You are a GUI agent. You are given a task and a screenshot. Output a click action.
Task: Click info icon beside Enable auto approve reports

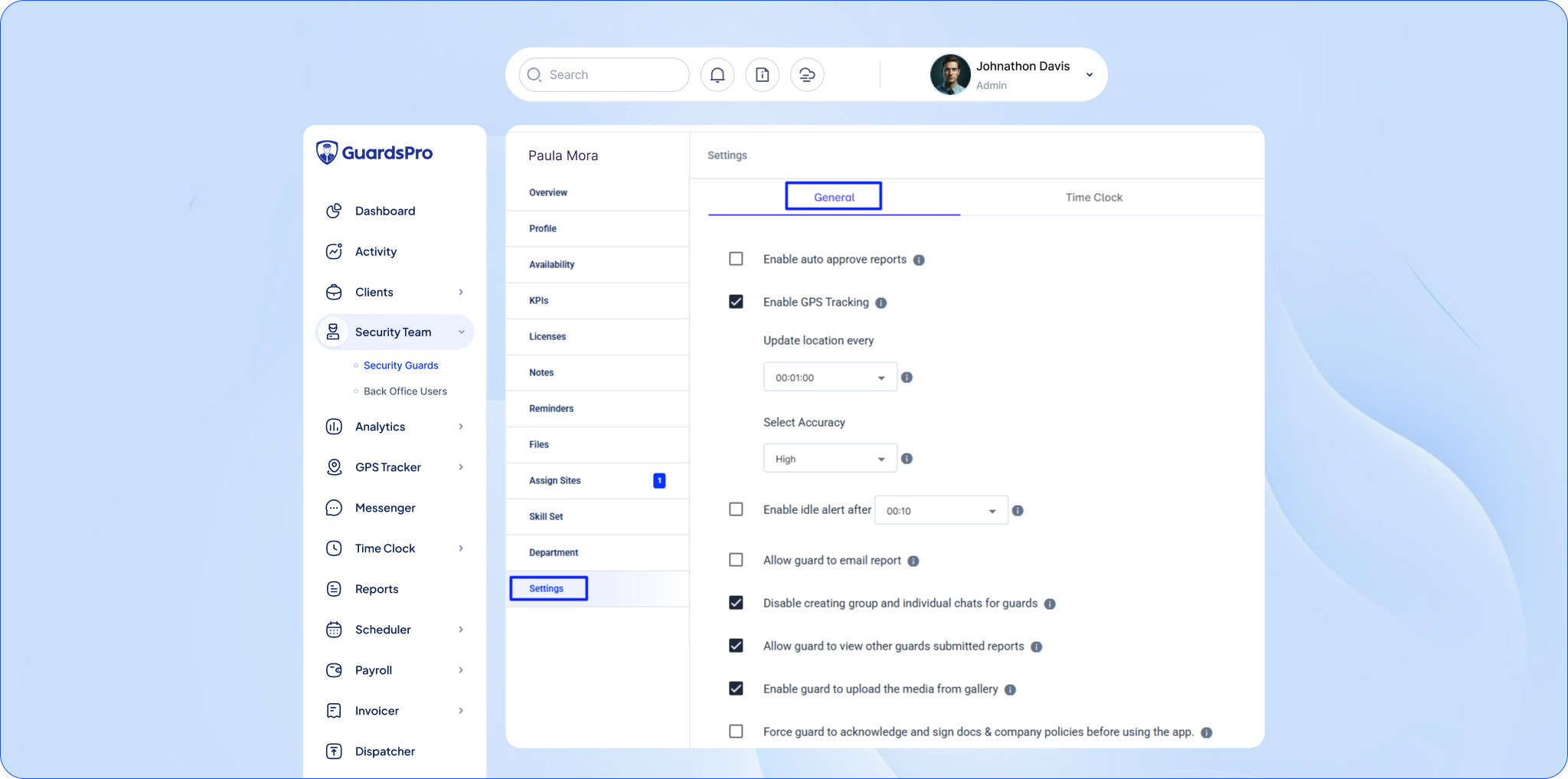[919, 260]
